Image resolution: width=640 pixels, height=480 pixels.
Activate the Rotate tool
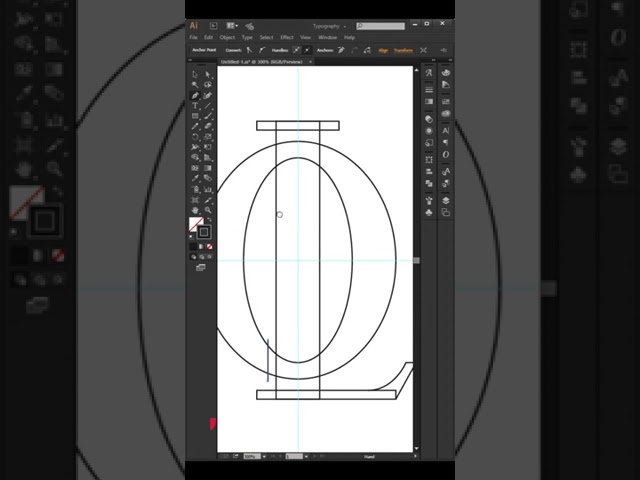195,137
